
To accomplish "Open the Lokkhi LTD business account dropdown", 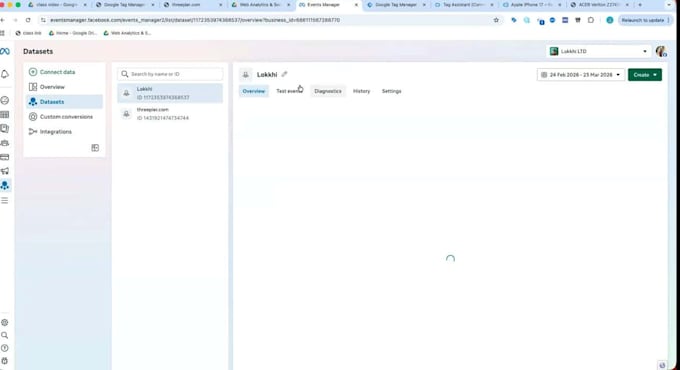I will click(598, 51).
